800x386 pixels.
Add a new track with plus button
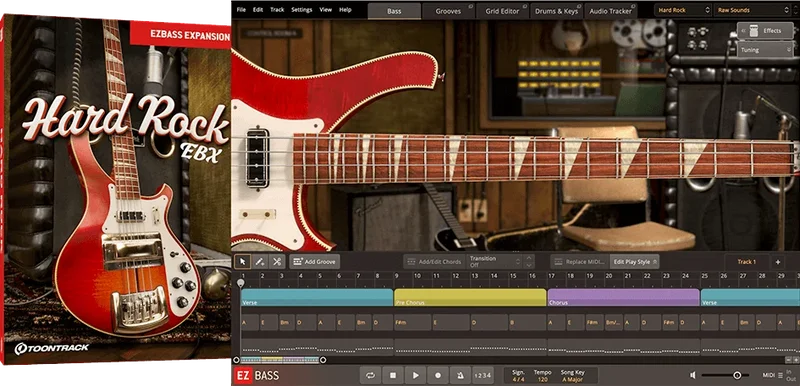[x=778, y=262]
